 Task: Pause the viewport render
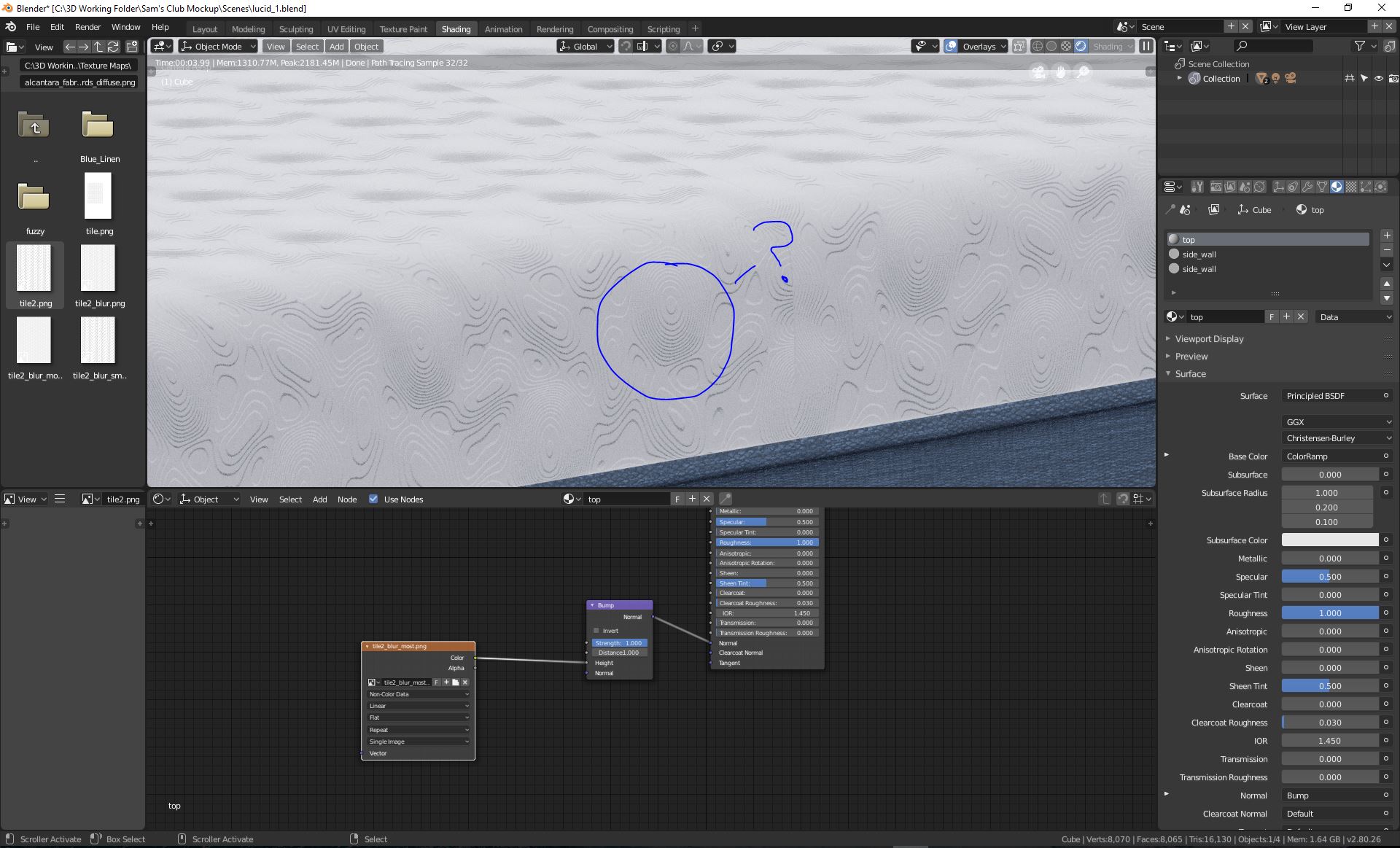(1146, 46)
